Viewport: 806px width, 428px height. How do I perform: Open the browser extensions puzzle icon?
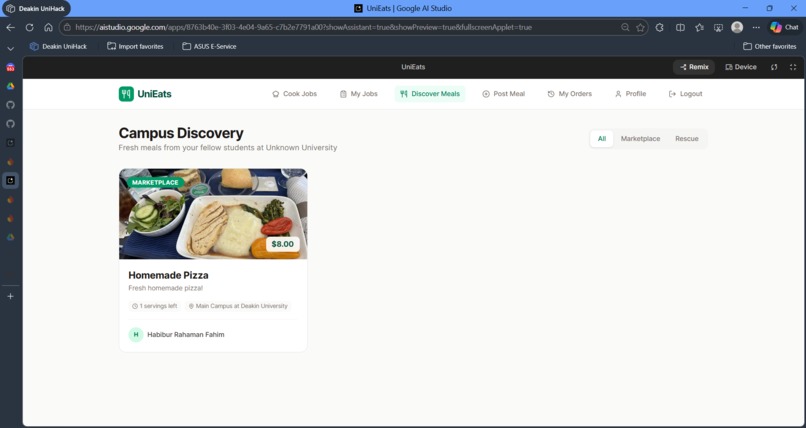[660, 27]
